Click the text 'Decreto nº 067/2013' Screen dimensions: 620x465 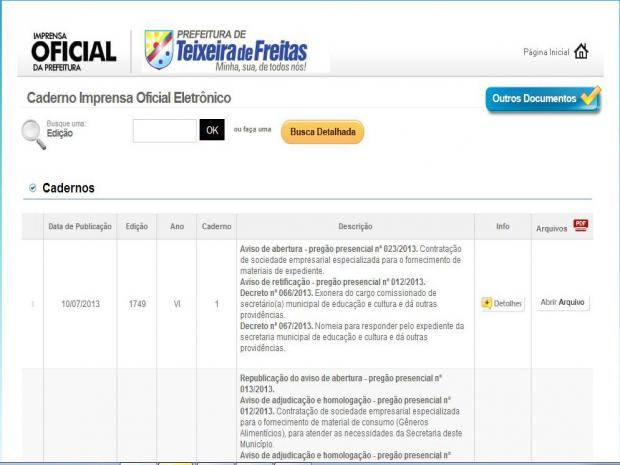click(276, 326)
